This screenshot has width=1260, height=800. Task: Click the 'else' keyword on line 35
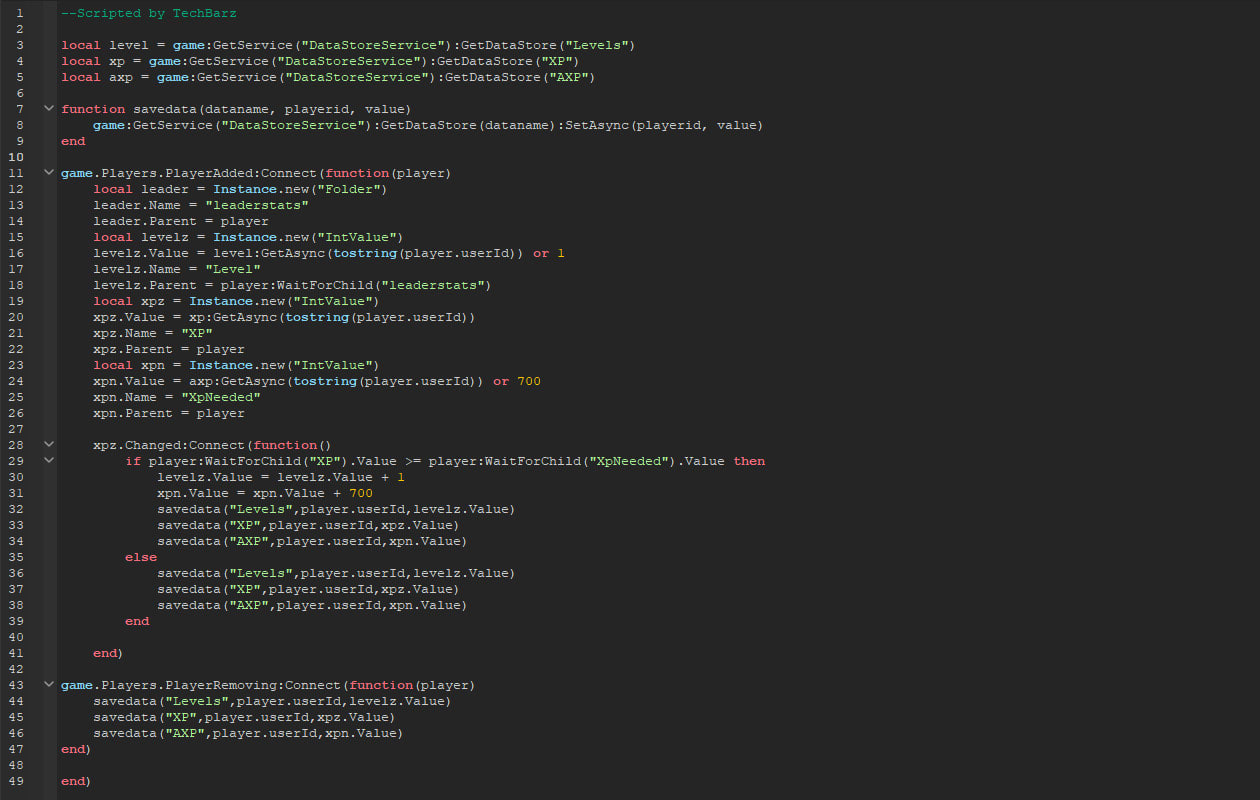click(141, 558)
